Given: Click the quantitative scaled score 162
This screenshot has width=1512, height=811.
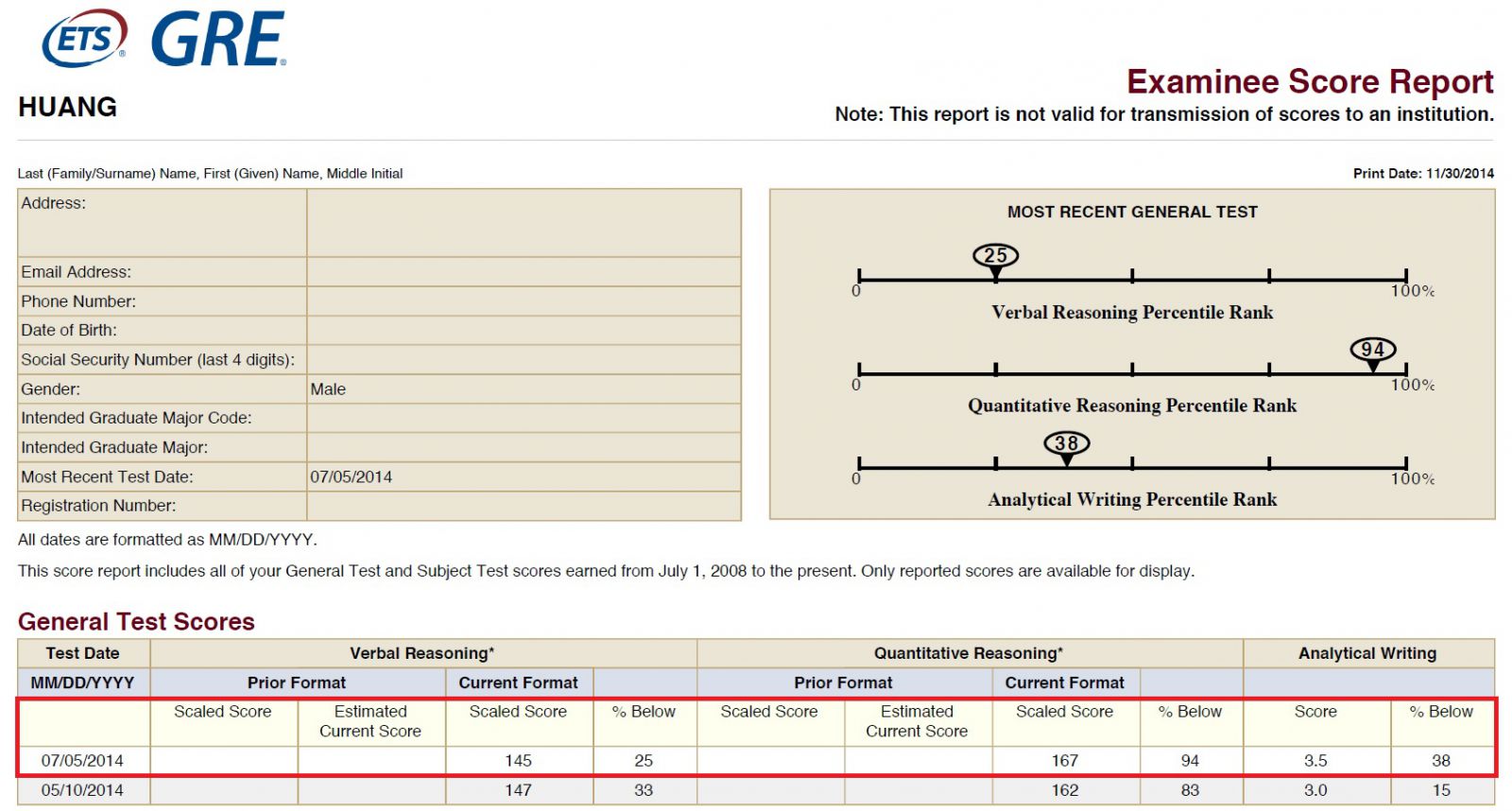Looking at the screenshot, I should (1065, 790).
